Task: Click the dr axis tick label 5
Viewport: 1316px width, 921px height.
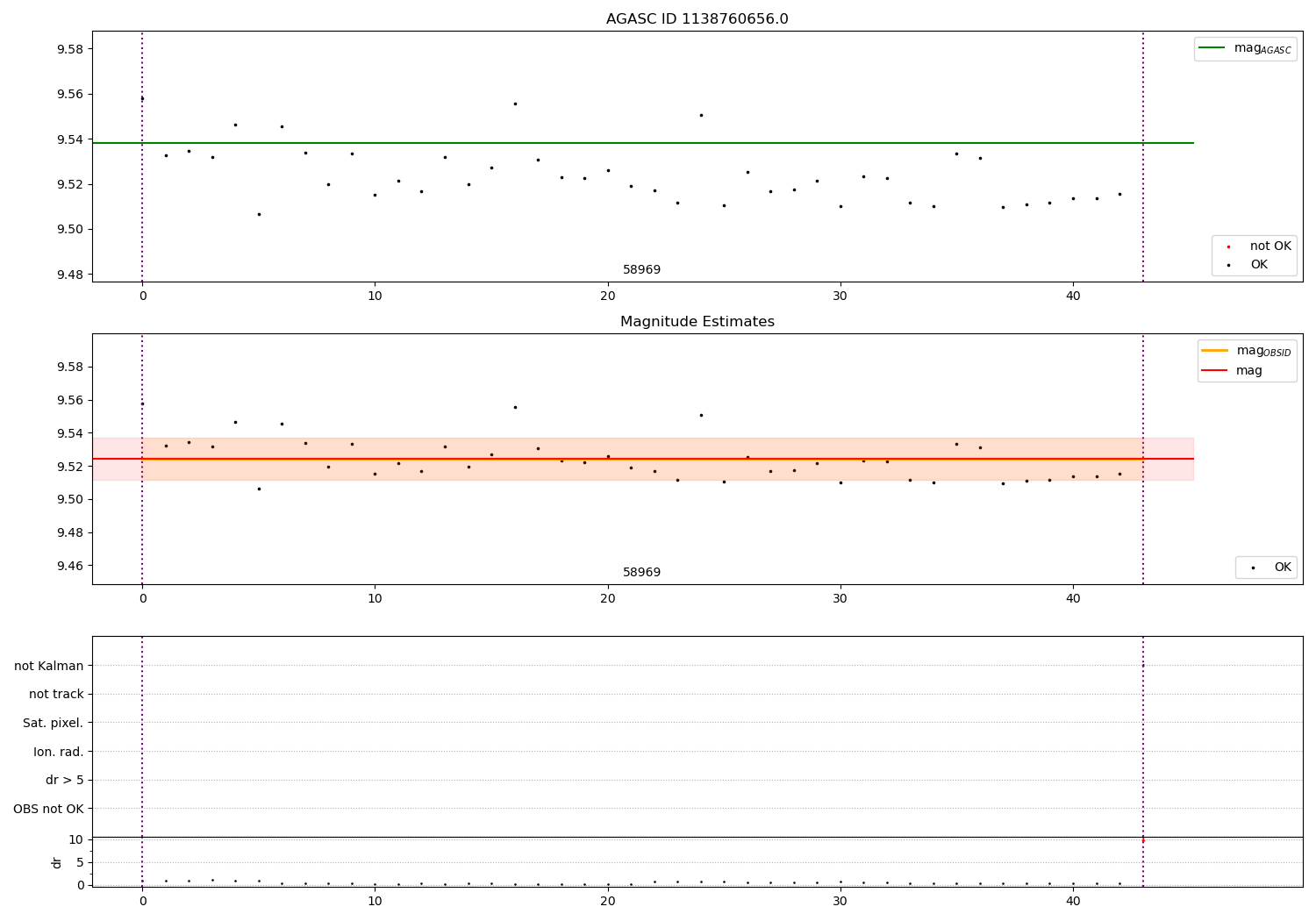Action: pos(80,862)
